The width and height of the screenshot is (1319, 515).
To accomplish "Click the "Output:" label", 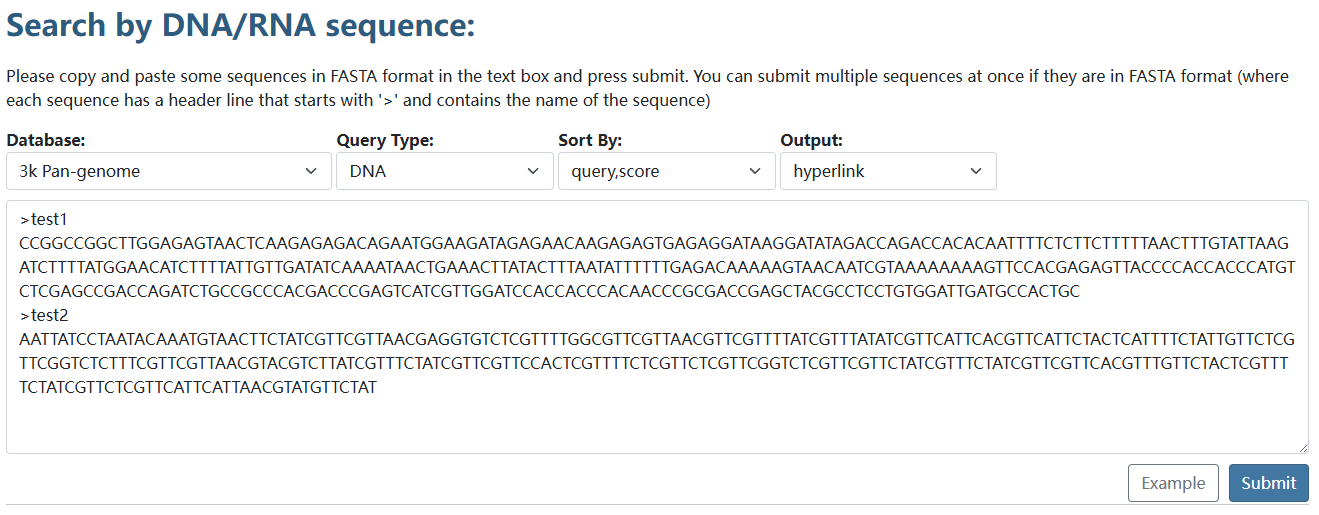I will coord(811,140).
